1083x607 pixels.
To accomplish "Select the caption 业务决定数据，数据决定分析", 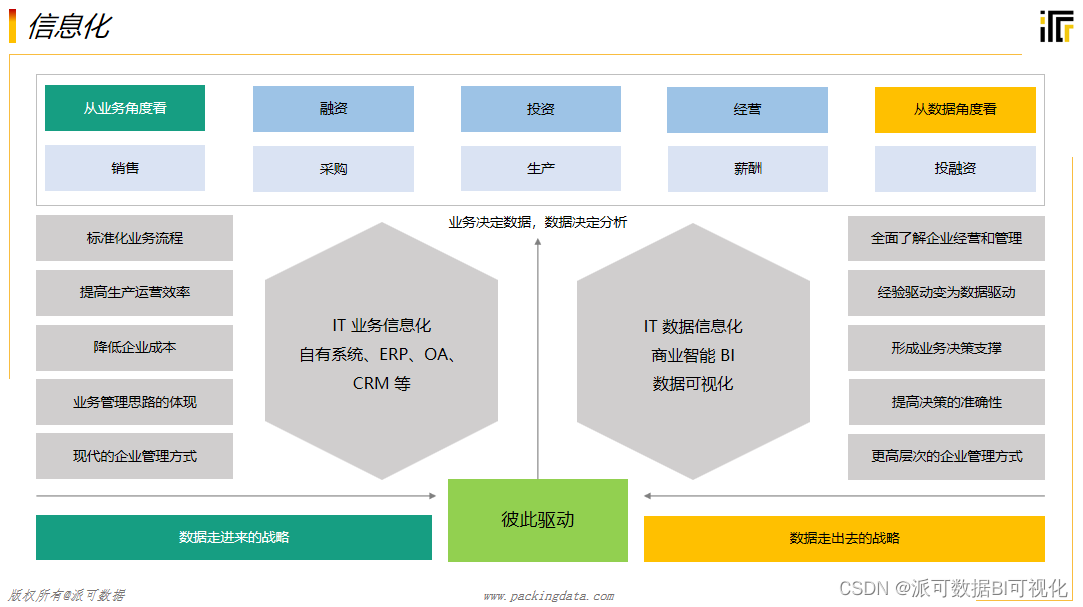I will click(x=537, y=222).
